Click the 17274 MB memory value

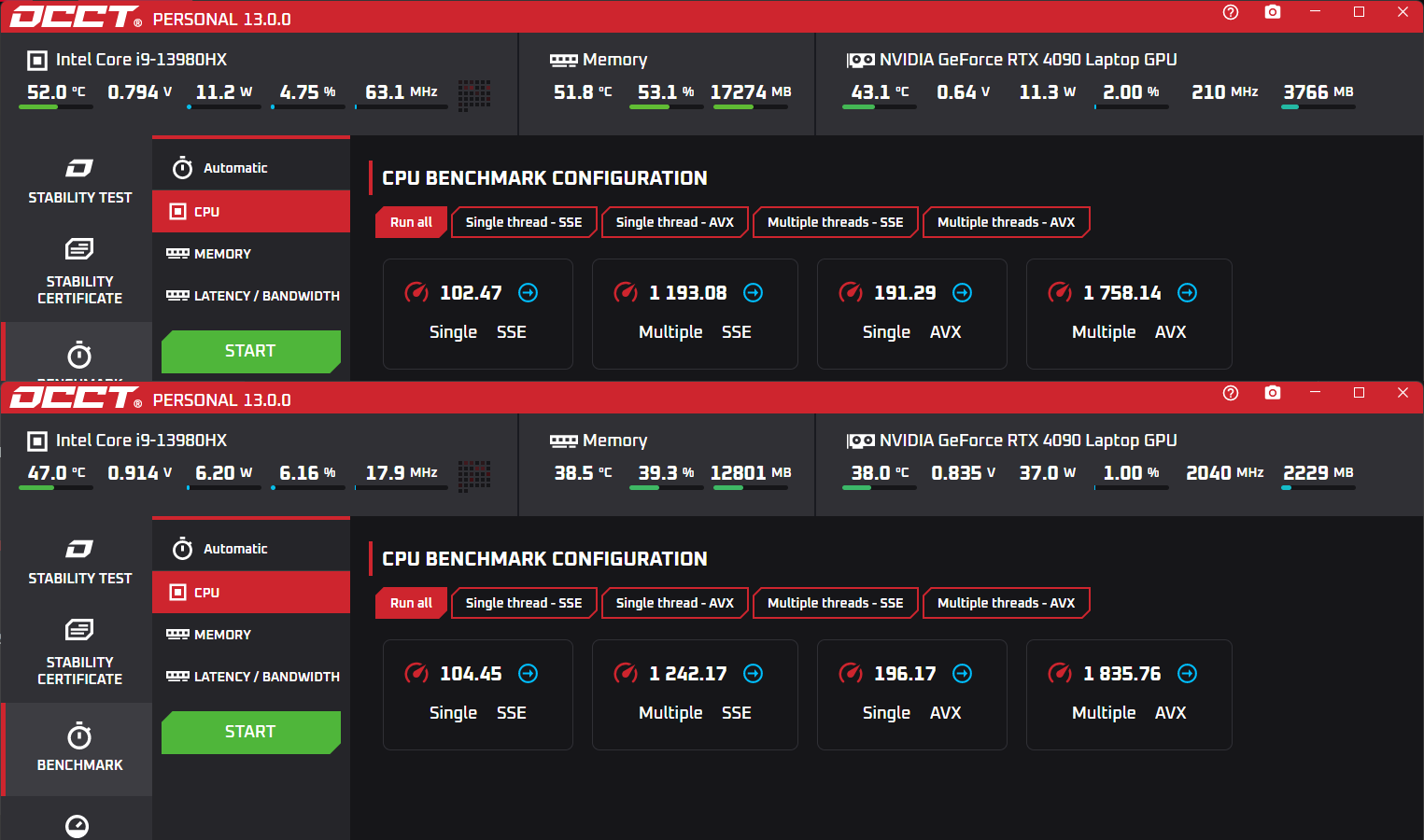click(x=751, y=91)
